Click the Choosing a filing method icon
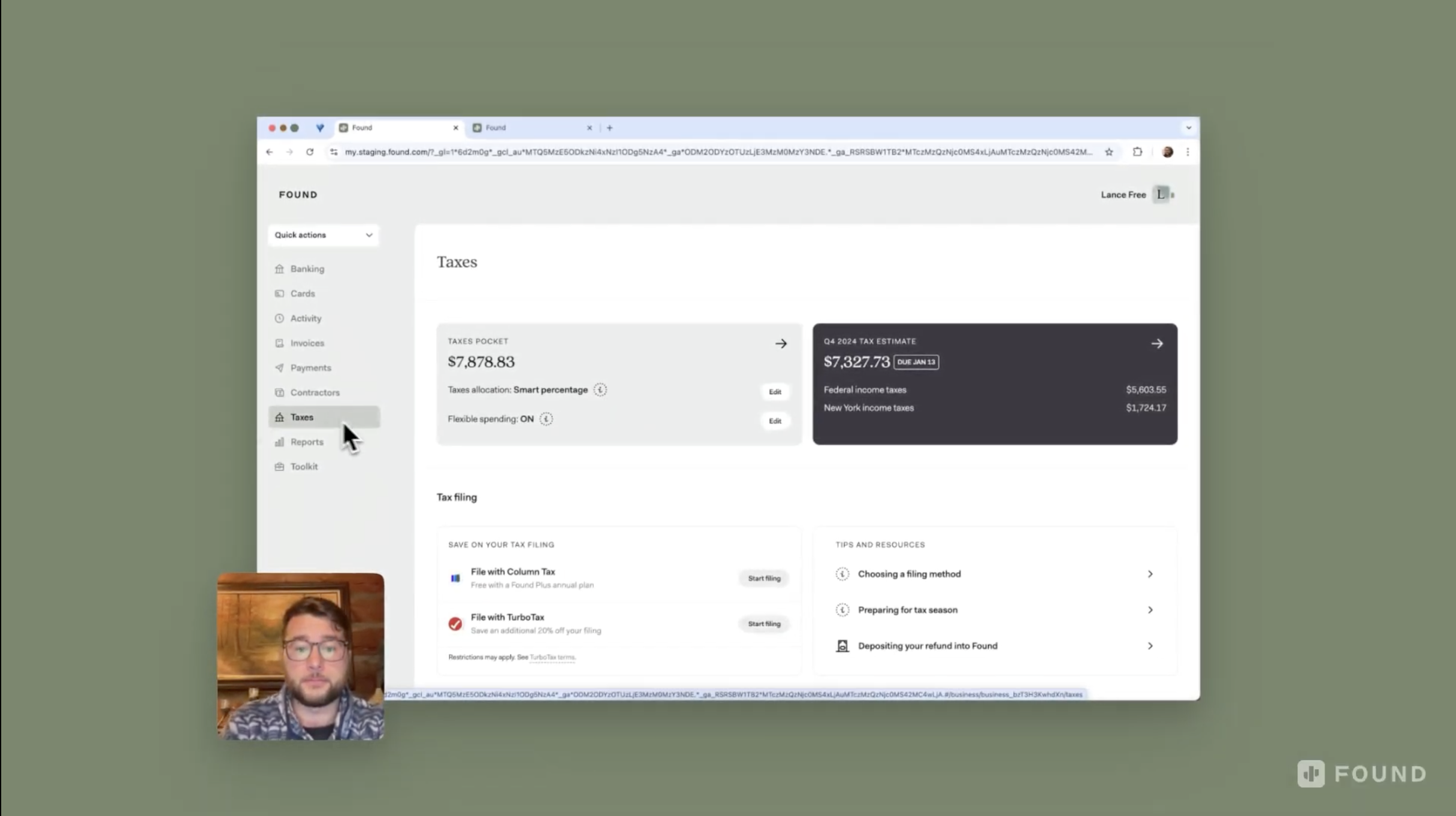The image size is (1456, 816). (842, 574)
